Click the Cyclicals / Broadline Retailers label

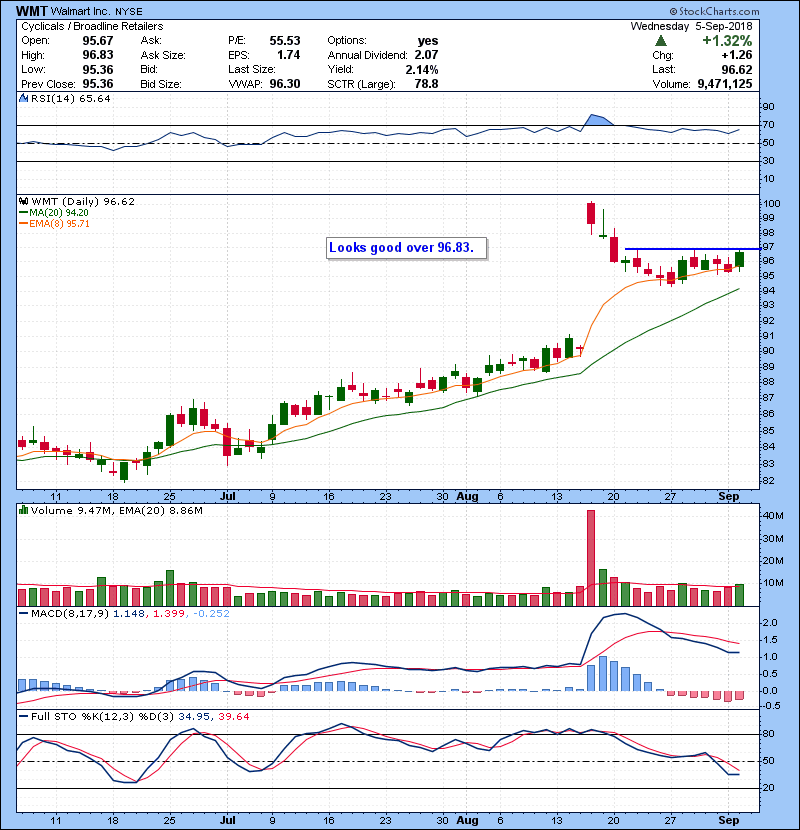[92, 26]
